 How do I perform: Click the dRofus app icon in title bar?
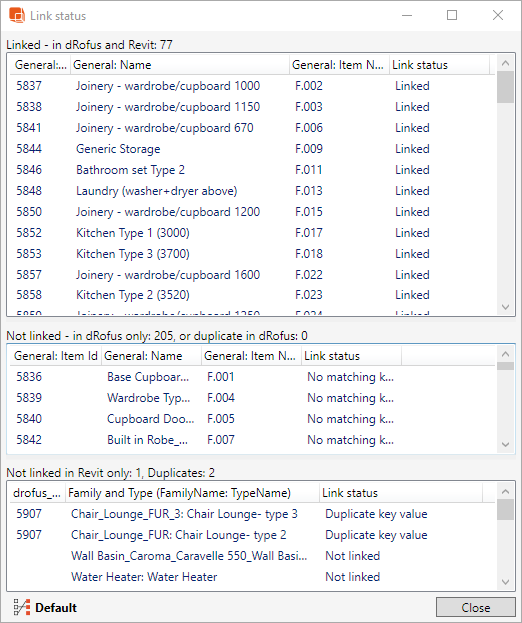(17, 15)
